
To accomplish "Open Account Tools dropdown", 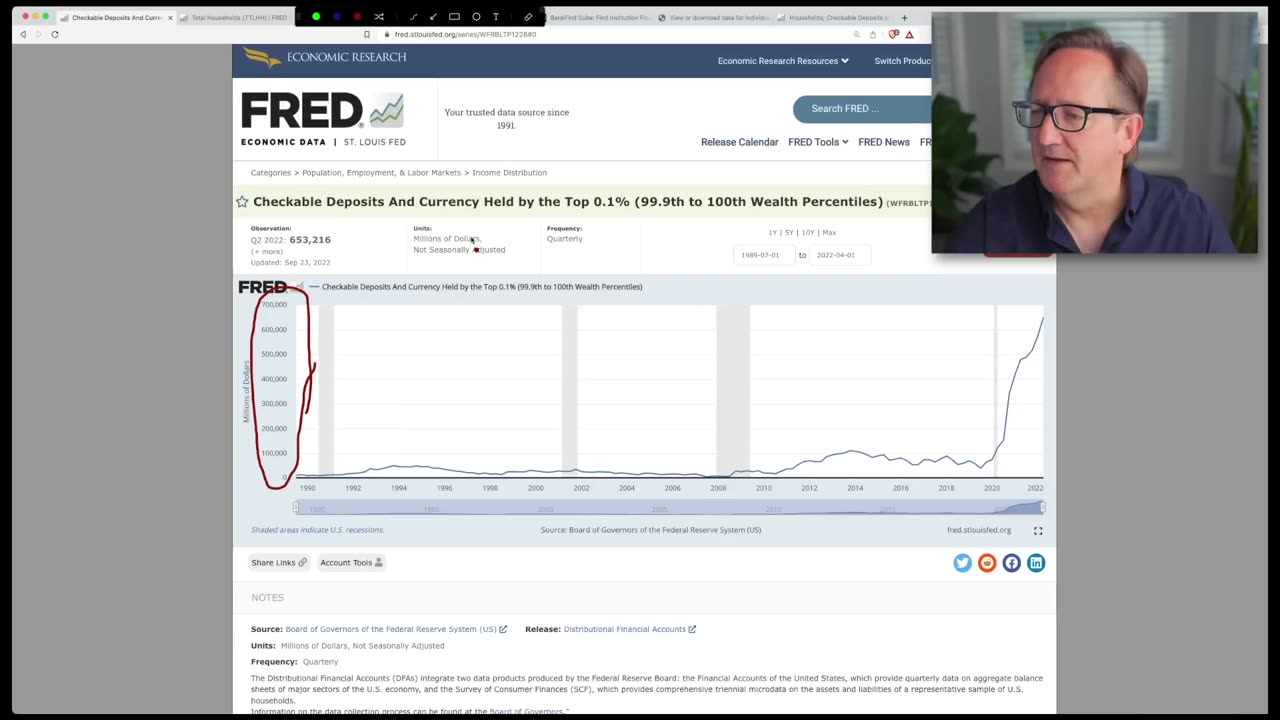I will click(x=351, y=563).
